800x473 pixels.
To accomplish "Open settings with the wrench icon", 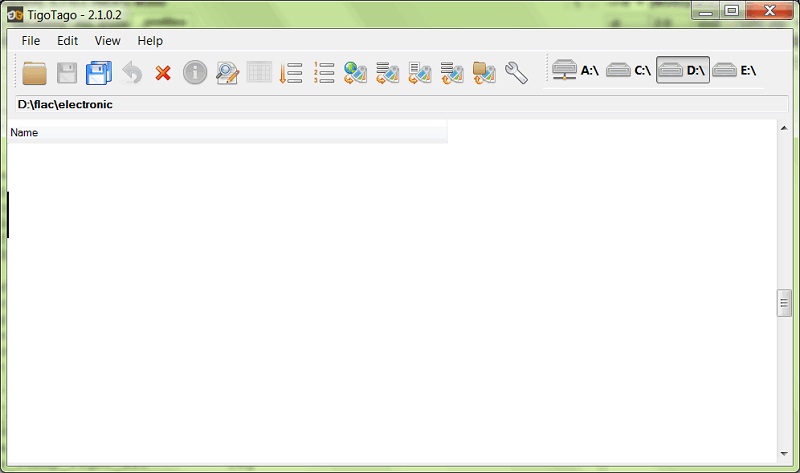I will click(x=516, y=73).
